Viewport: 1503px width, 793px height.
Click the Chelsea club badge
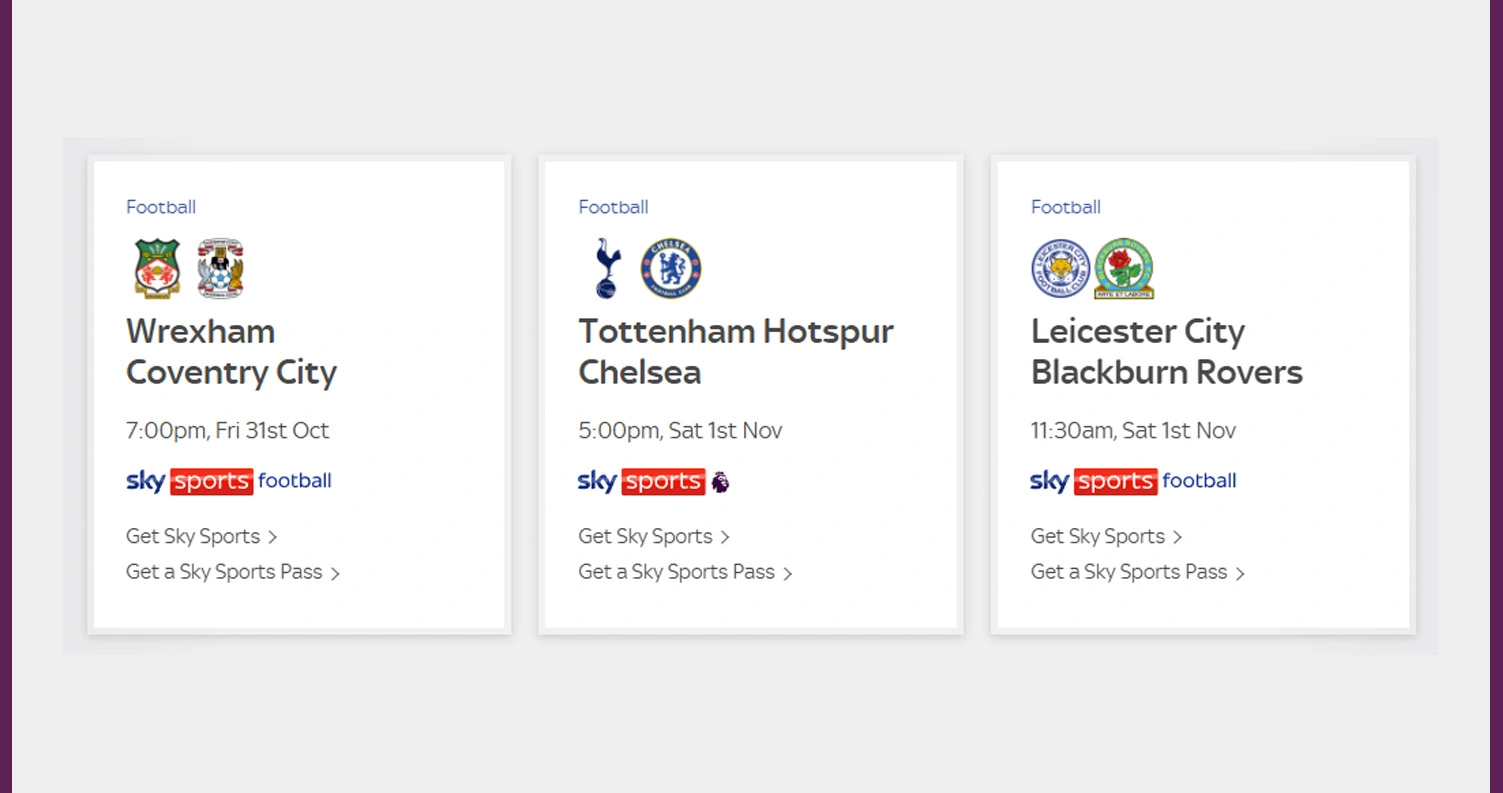pos(670,267)
